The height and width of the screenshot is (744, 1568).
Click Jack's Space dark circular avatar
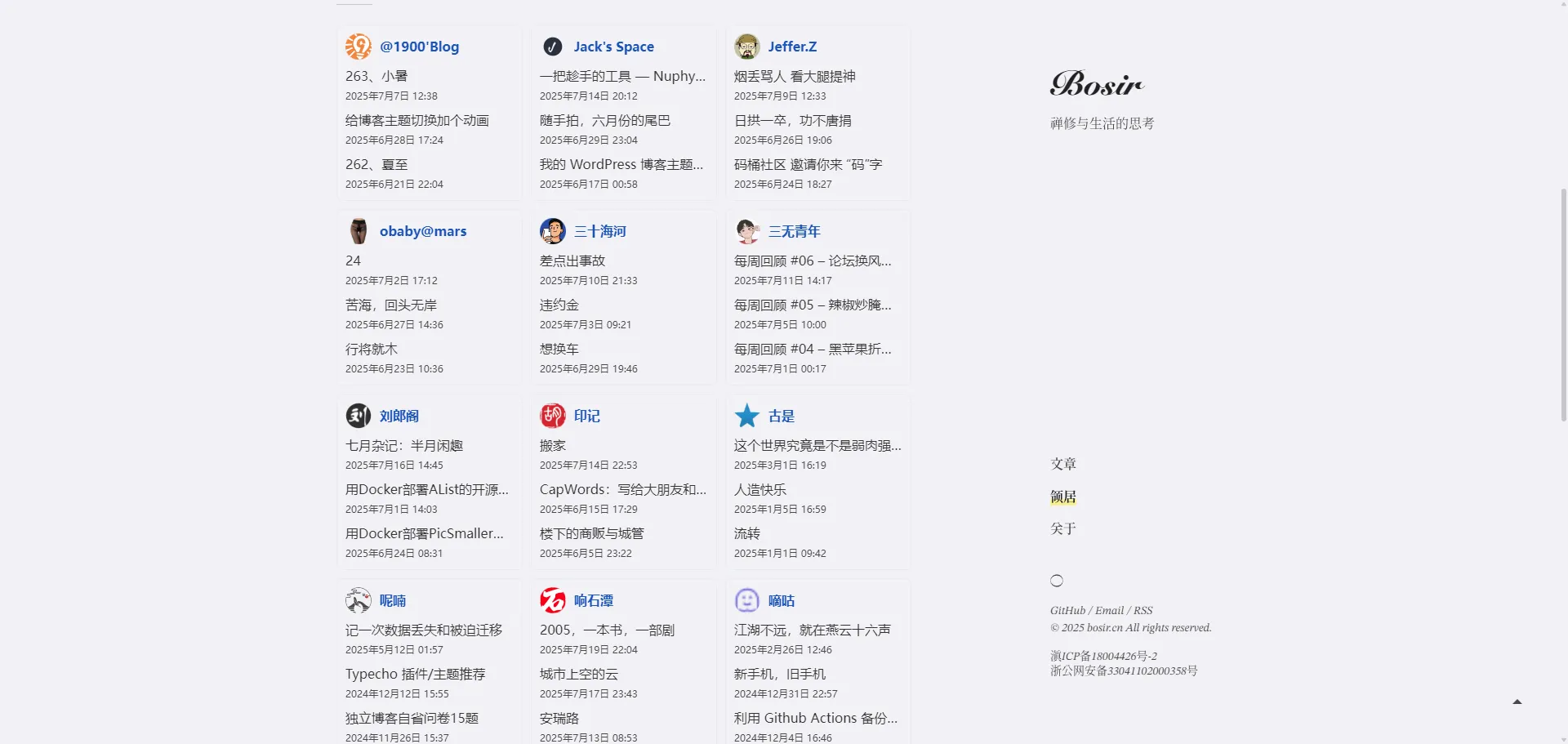553,47
